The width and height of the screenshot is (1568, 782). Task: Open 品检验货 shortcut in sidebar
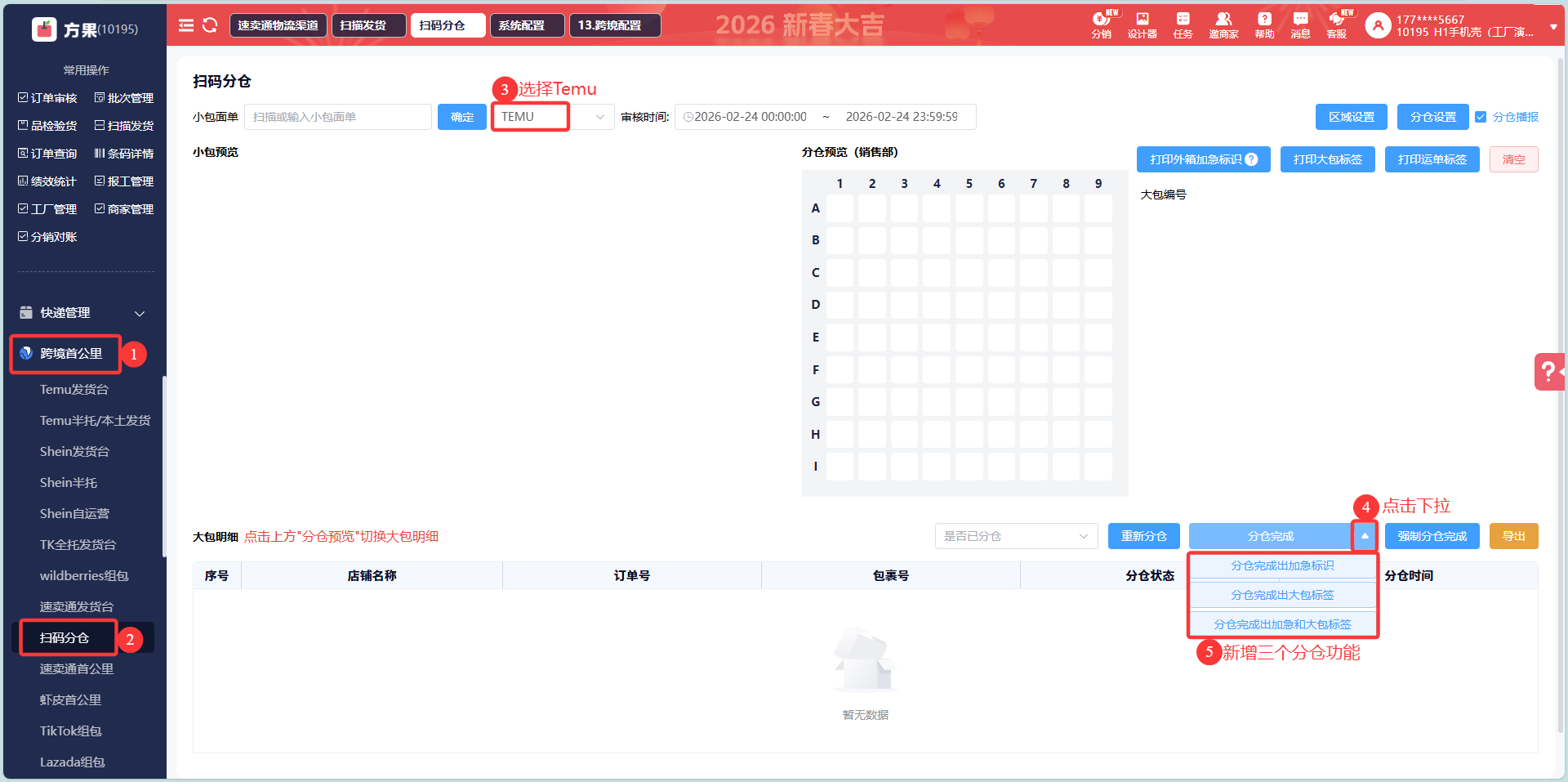click(47, 126)
